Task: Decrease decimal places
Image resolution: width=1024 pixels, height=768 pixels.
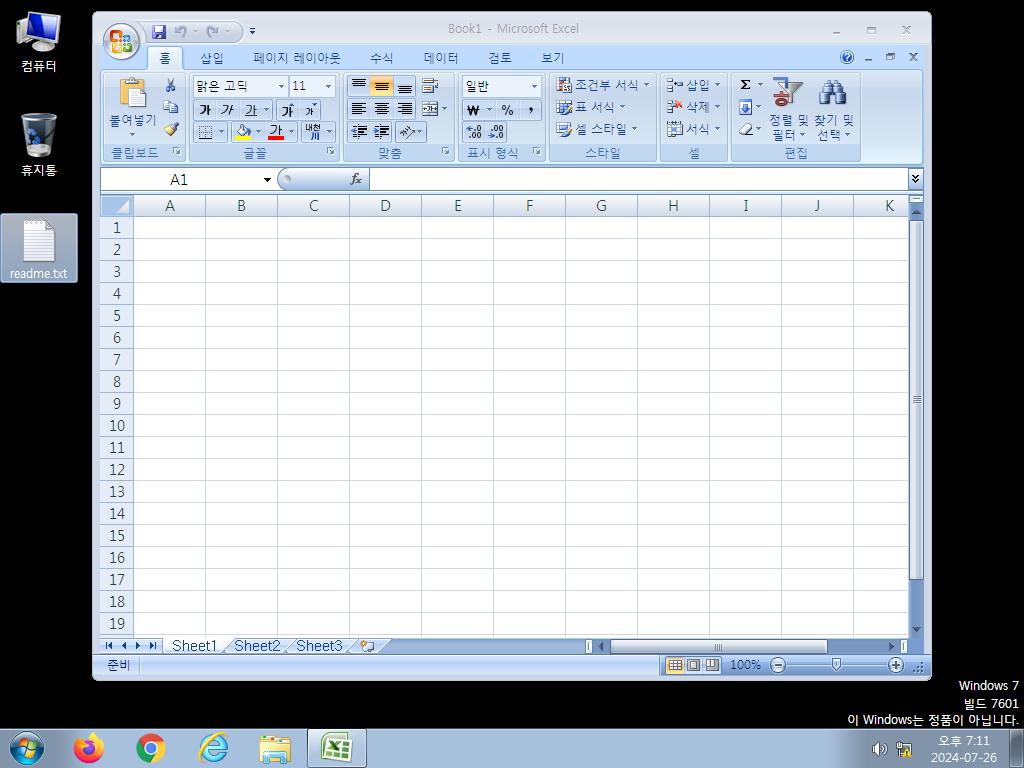Action: pyautogui.click(x=496, y=132)
